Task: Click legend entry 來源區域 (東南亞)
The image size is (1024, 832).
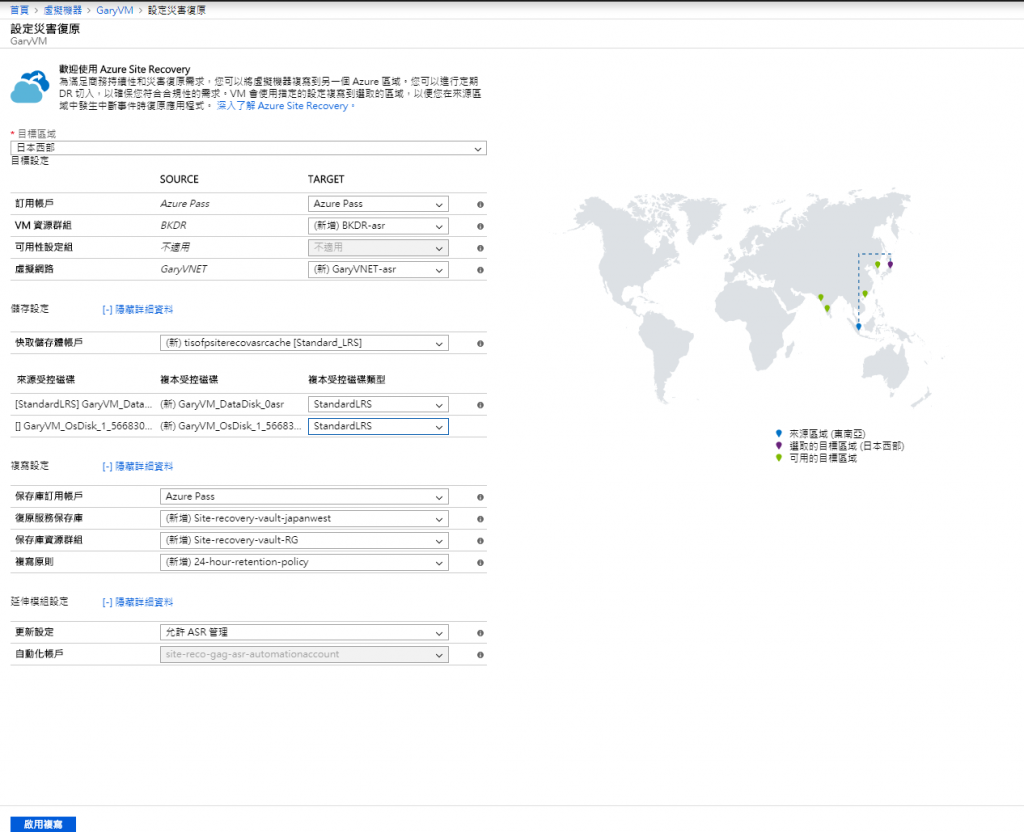Action: coord(827,434)
